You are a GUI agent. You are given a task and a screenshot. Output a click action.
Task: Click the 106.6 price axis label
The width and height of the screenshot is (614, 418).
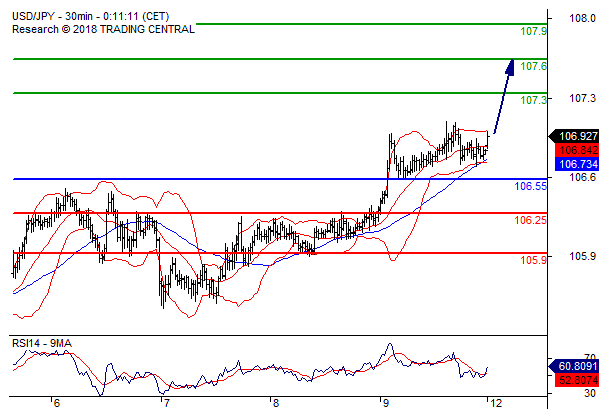tap(582, 177)
